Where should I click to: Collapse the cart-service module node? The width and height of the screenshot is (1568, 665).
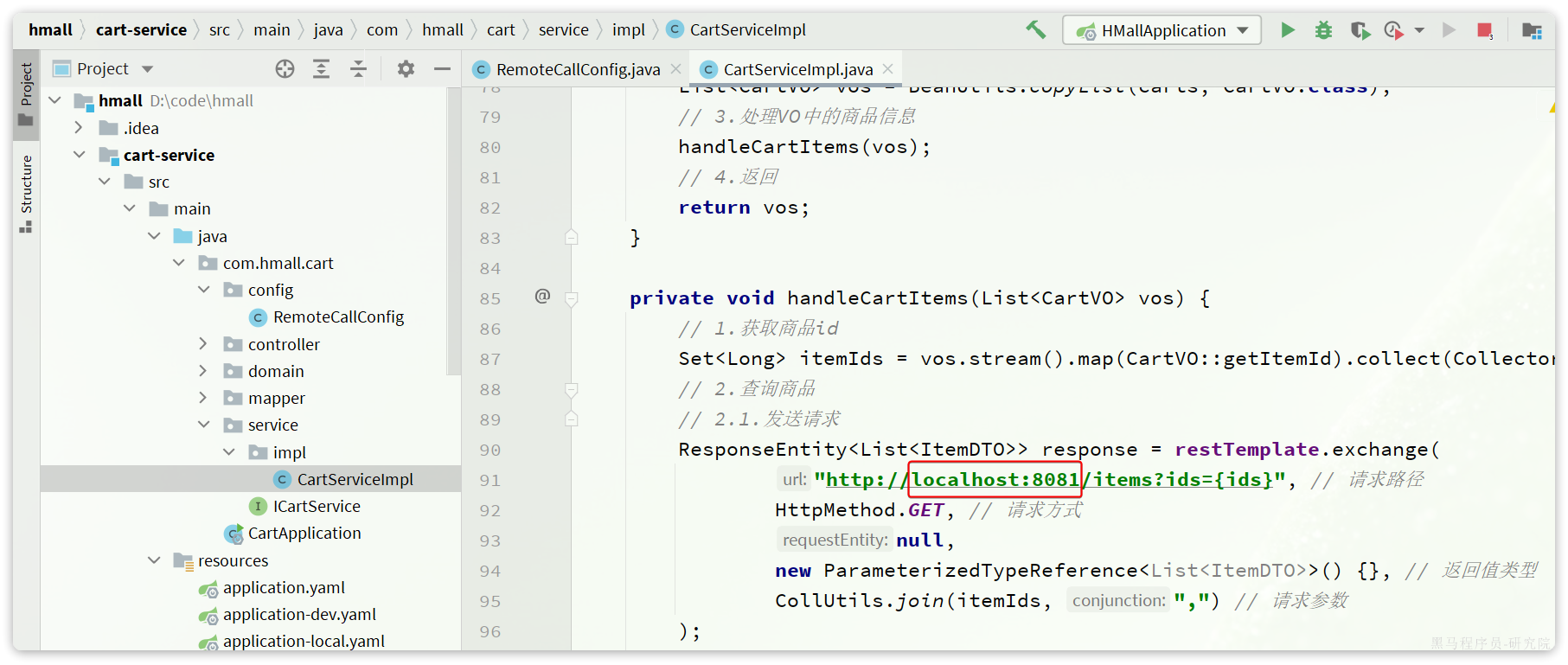pyautogui.click(x=80, y=155)
